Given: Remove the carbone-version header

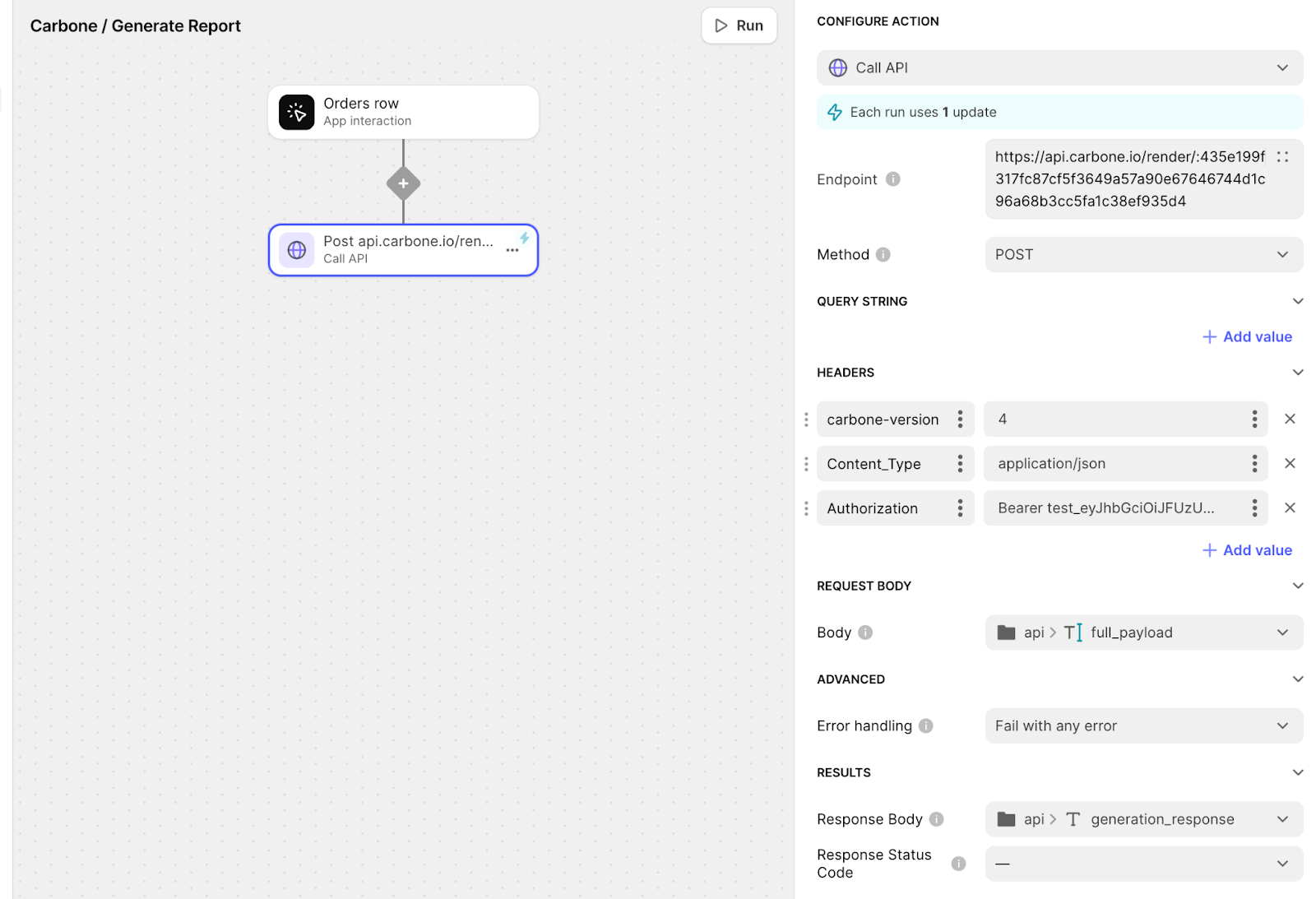Looking at the screenshot, I should point(1290,419).
